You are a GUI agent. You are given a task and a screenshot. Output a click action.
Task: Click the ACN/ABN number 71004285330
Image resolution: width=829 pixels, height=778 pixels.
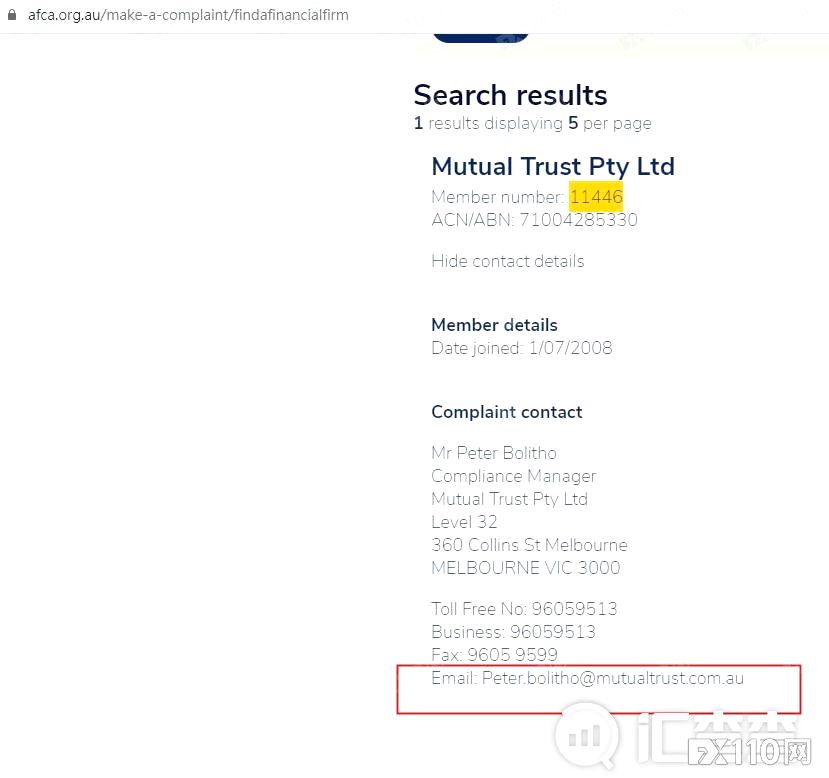tap(578, 220)
